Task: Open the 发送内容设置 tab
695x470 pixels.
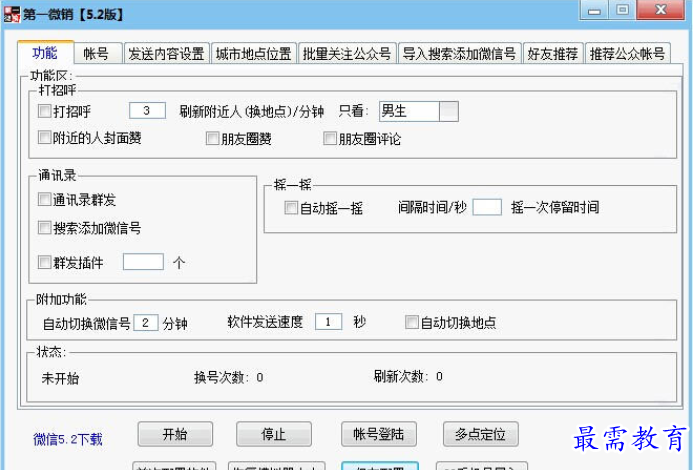Action: click(x=166, y=54)
